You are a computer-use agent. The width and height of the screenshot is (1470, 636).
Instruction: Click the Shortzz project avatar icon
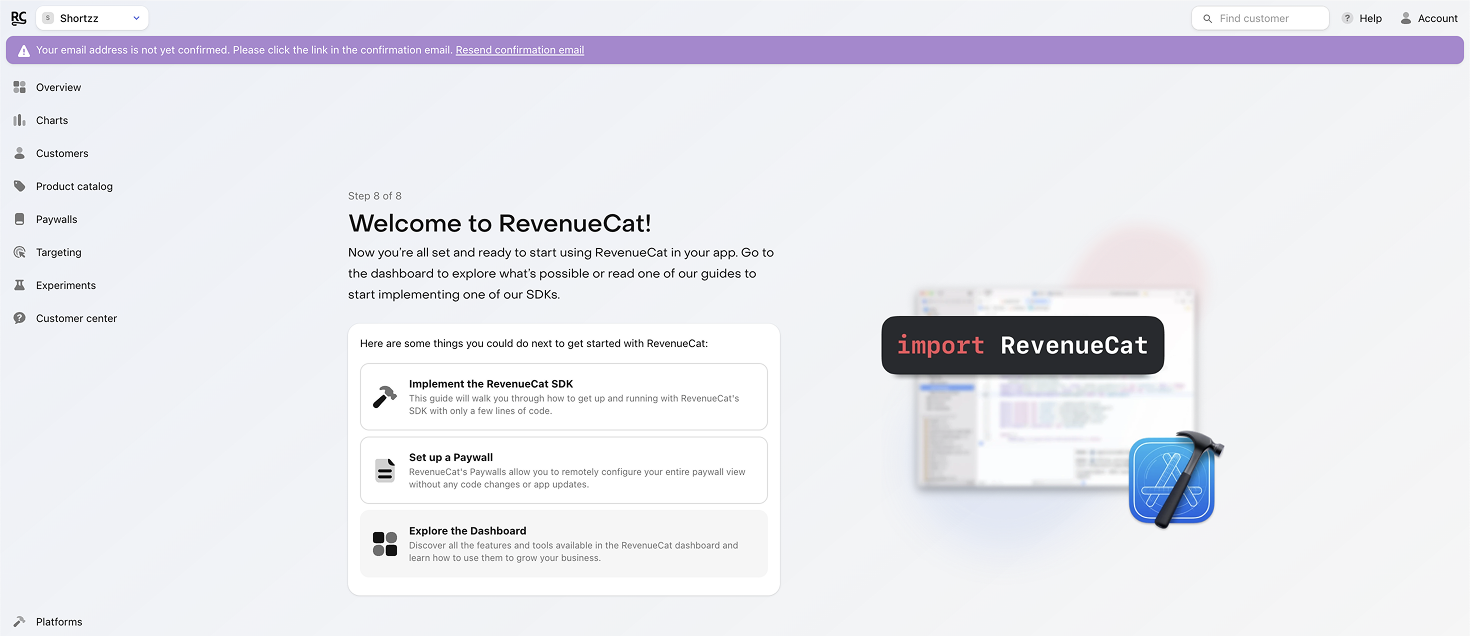(48, 18)
